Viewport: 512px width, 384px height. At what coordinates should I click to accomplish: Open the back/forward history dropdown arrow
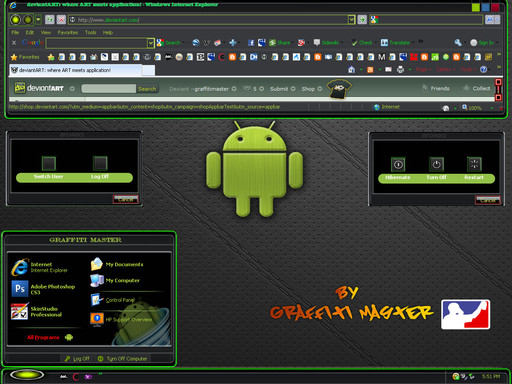[39, 20]
